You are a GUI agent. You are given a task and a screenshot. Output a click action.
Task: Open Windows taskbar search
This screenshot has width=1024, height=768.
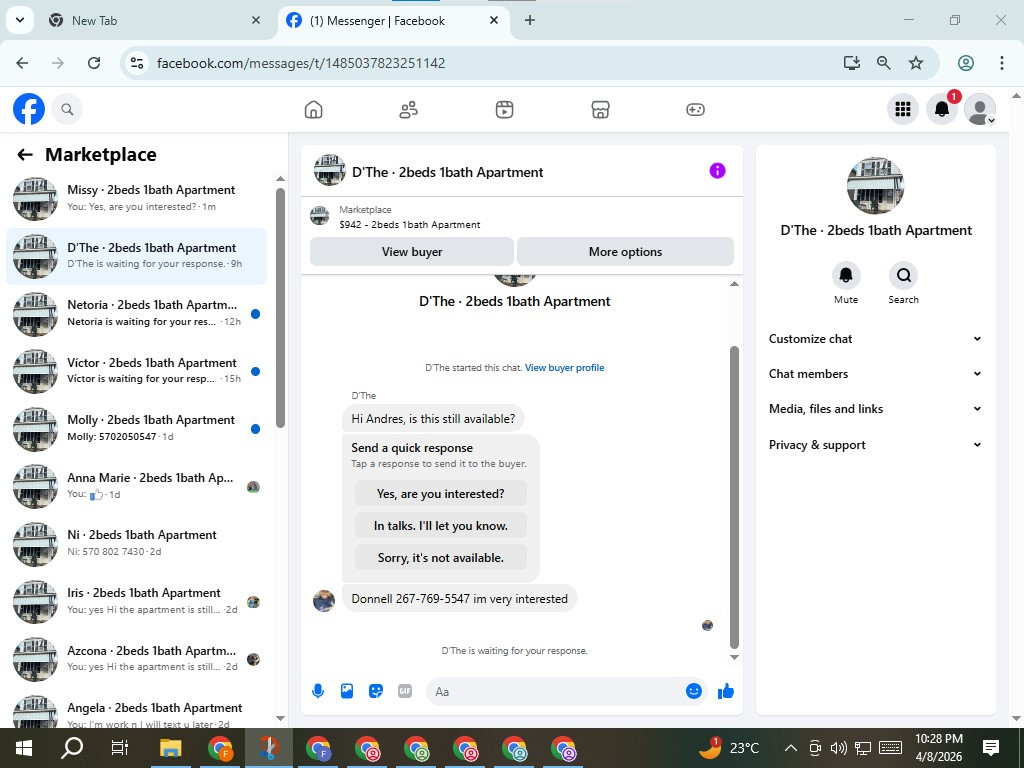[x=72, y=748]
